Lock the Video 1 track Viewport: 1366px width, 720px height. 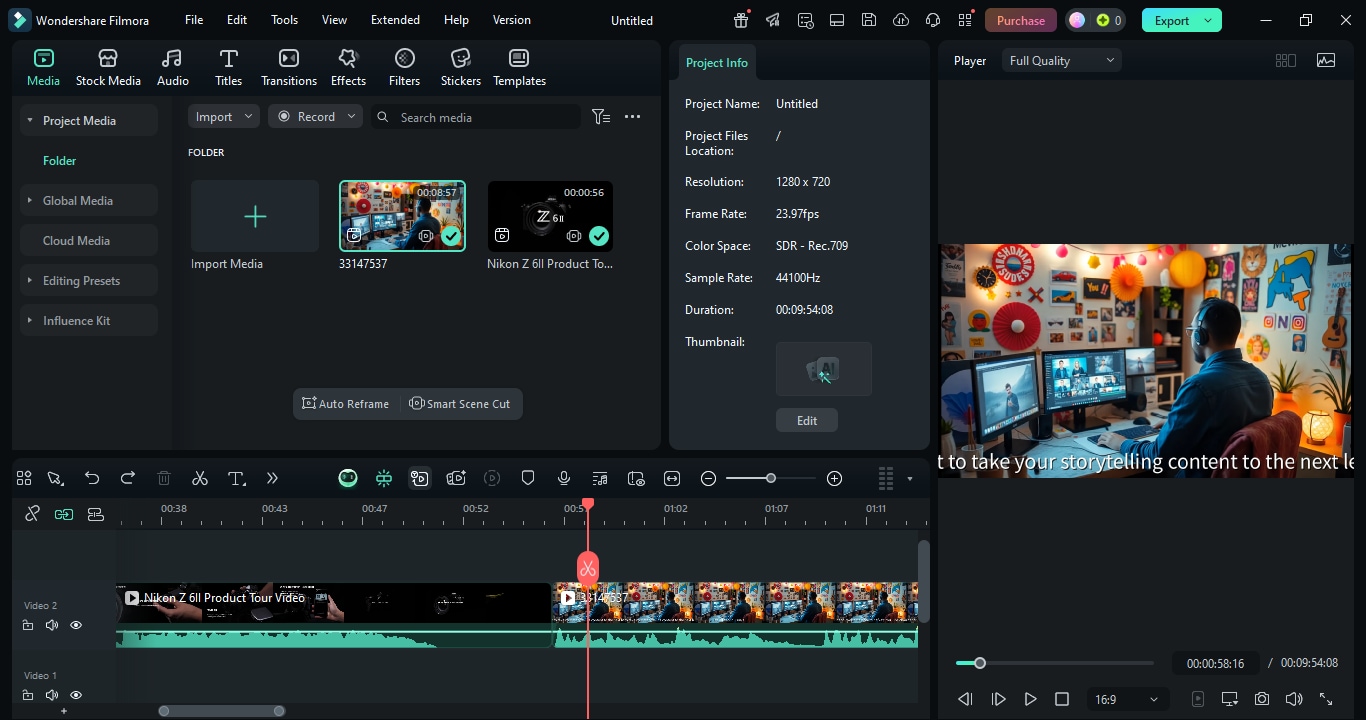click(28, 695)
